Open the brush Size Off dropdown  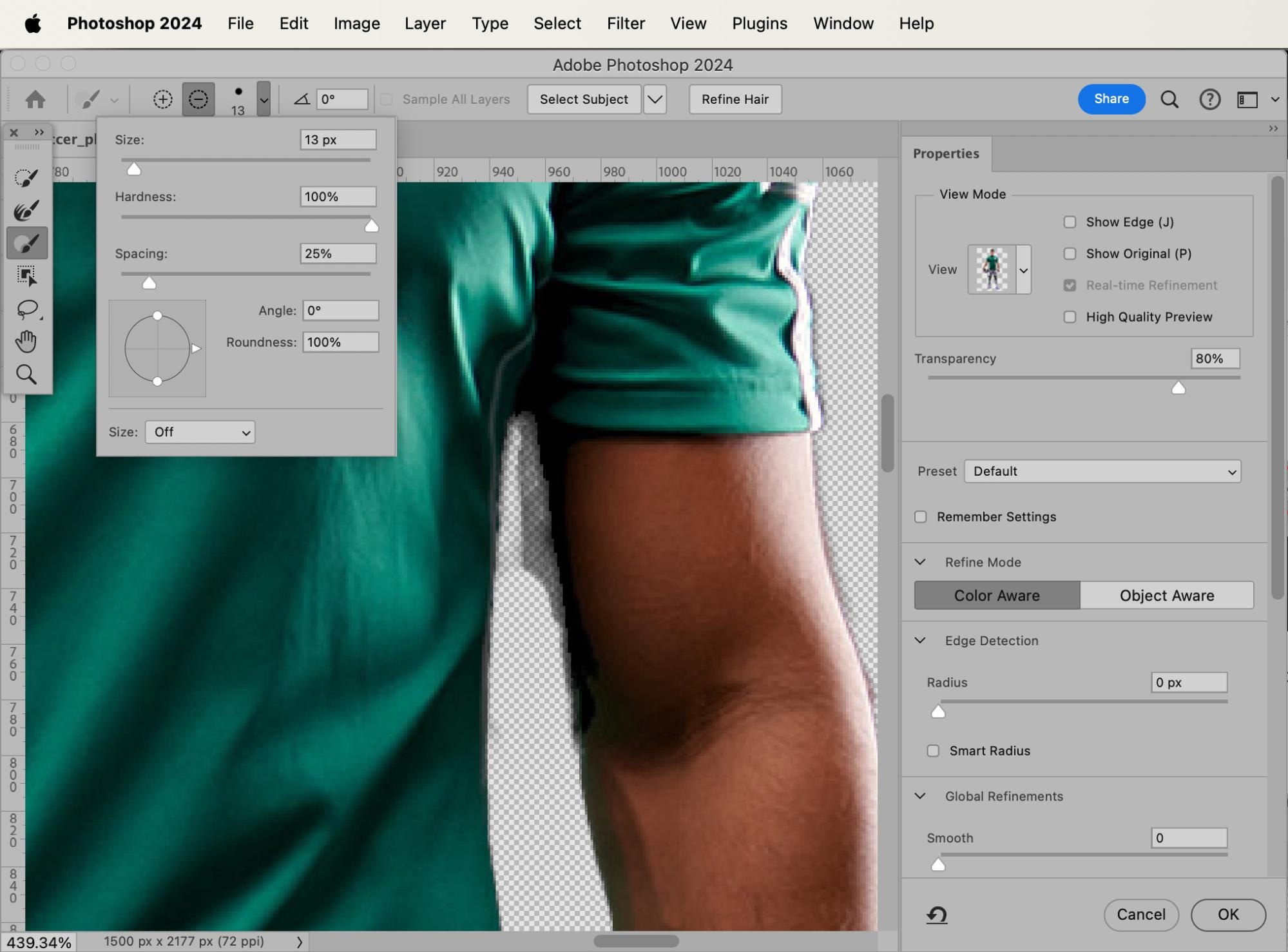200,432
